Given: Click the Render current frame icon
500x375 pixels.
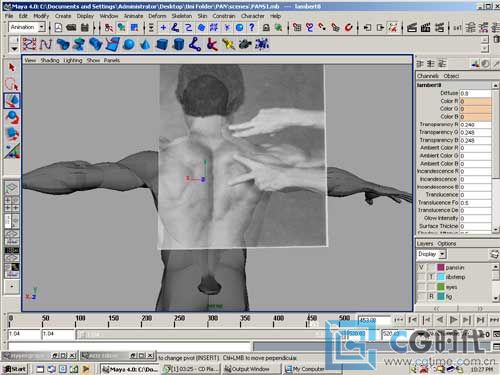Looking at the screenshot, I should (x=412, y=27).
